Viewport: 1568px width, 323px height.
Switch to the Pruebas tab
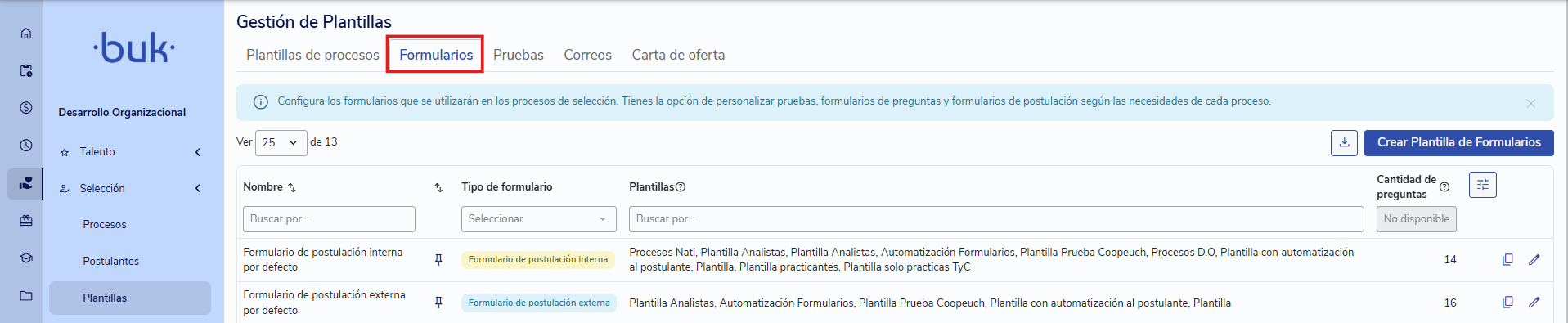pos(518,55)
